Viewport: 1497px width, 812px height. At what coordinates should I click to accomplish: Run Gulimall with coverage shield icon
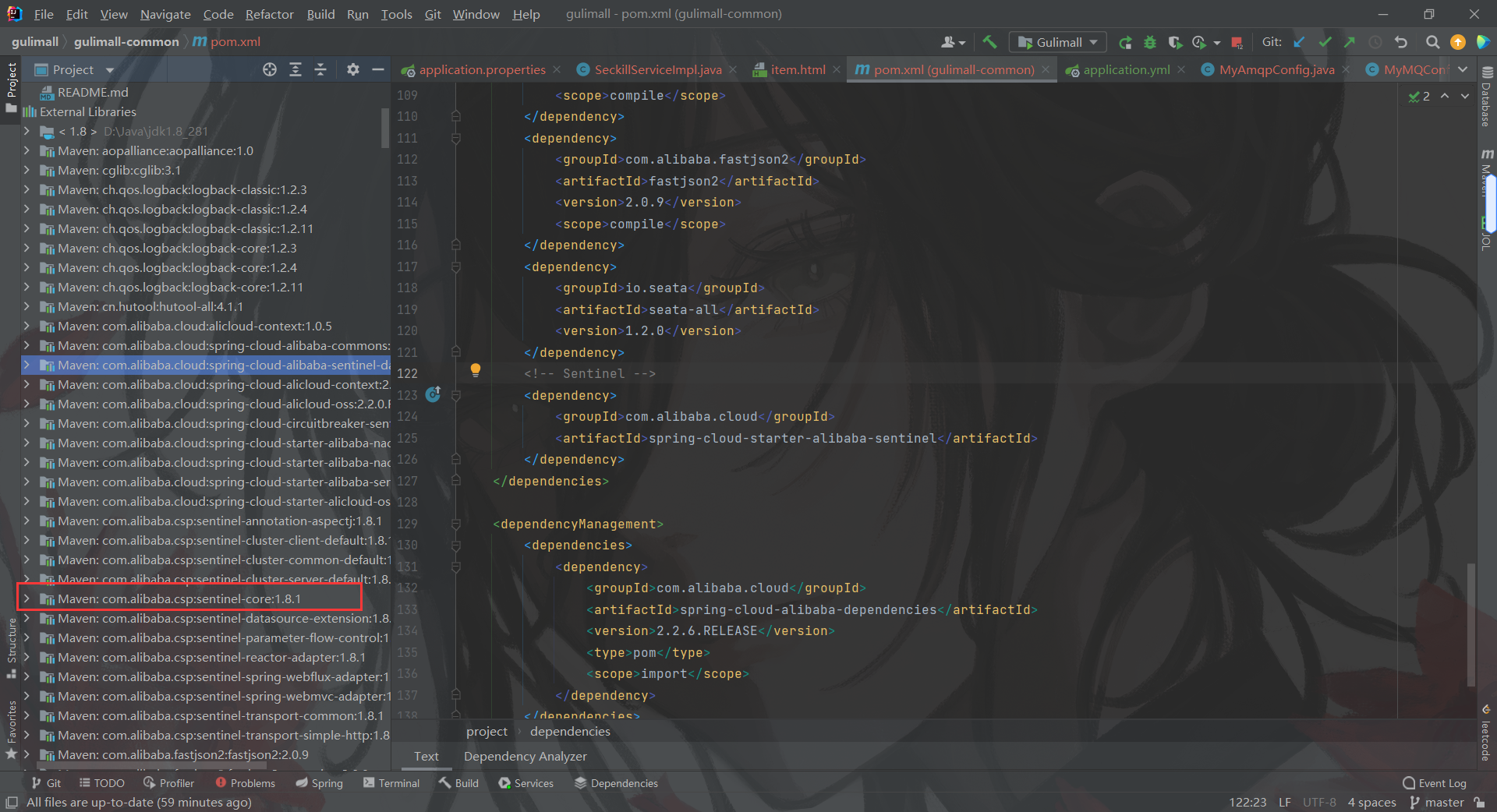(1174, 42)
